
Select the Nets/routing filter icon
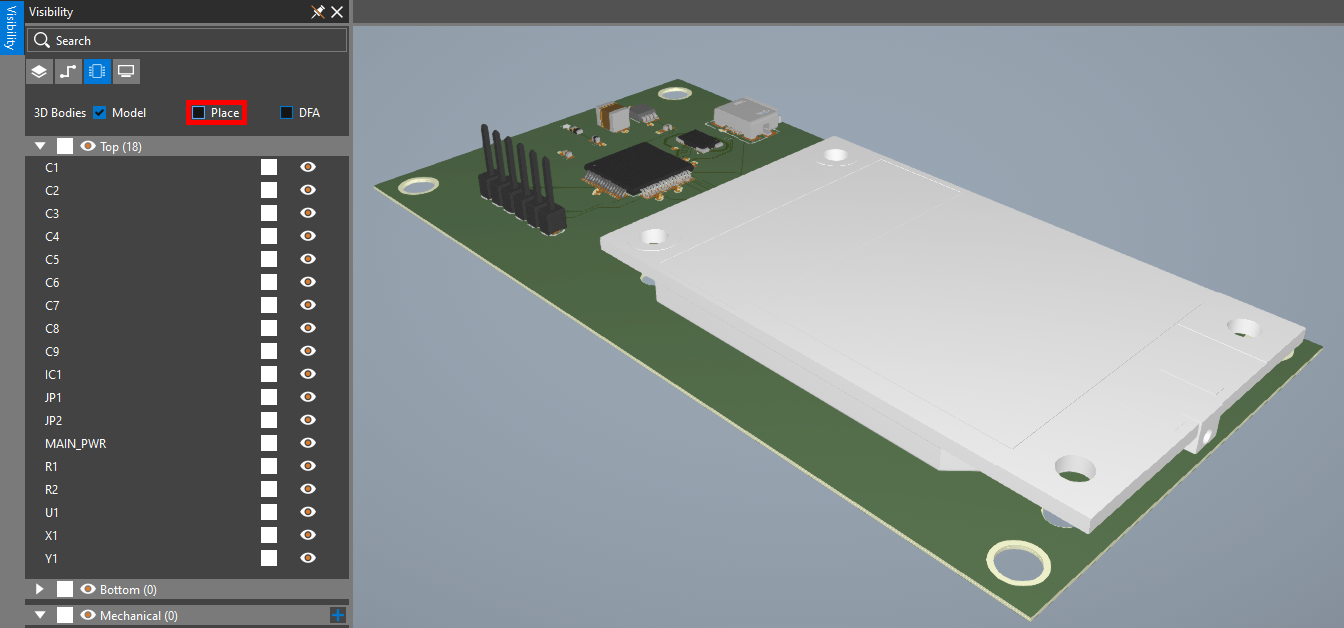click(x=67, y=71)
